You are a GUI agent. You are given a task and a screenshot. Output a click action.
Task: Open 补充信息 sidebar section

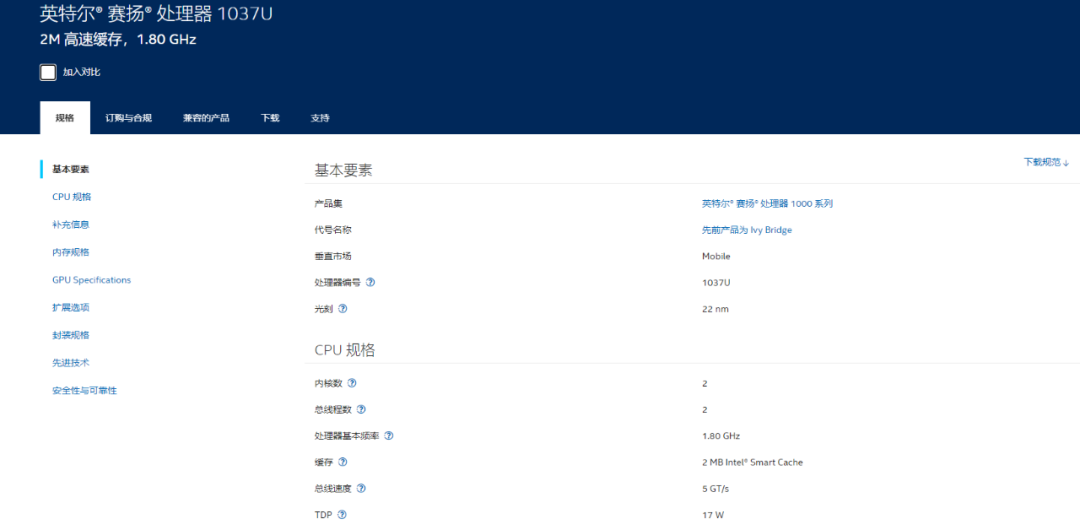point(70,225)
